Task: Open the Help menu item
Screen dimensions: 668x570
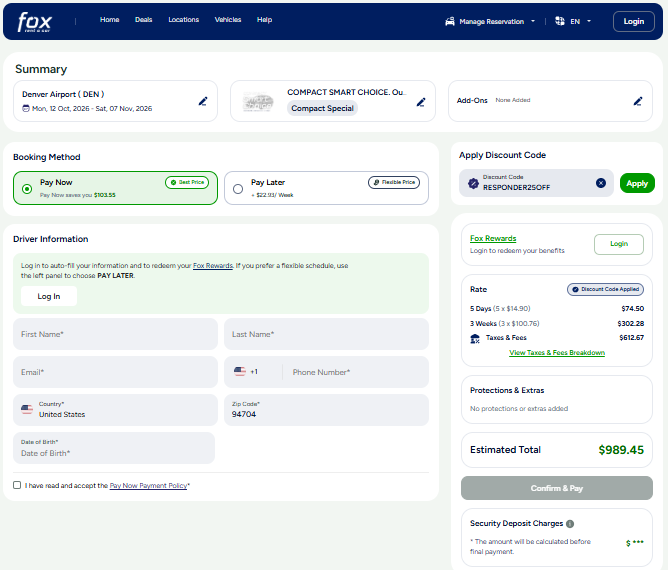Action: 264,20
